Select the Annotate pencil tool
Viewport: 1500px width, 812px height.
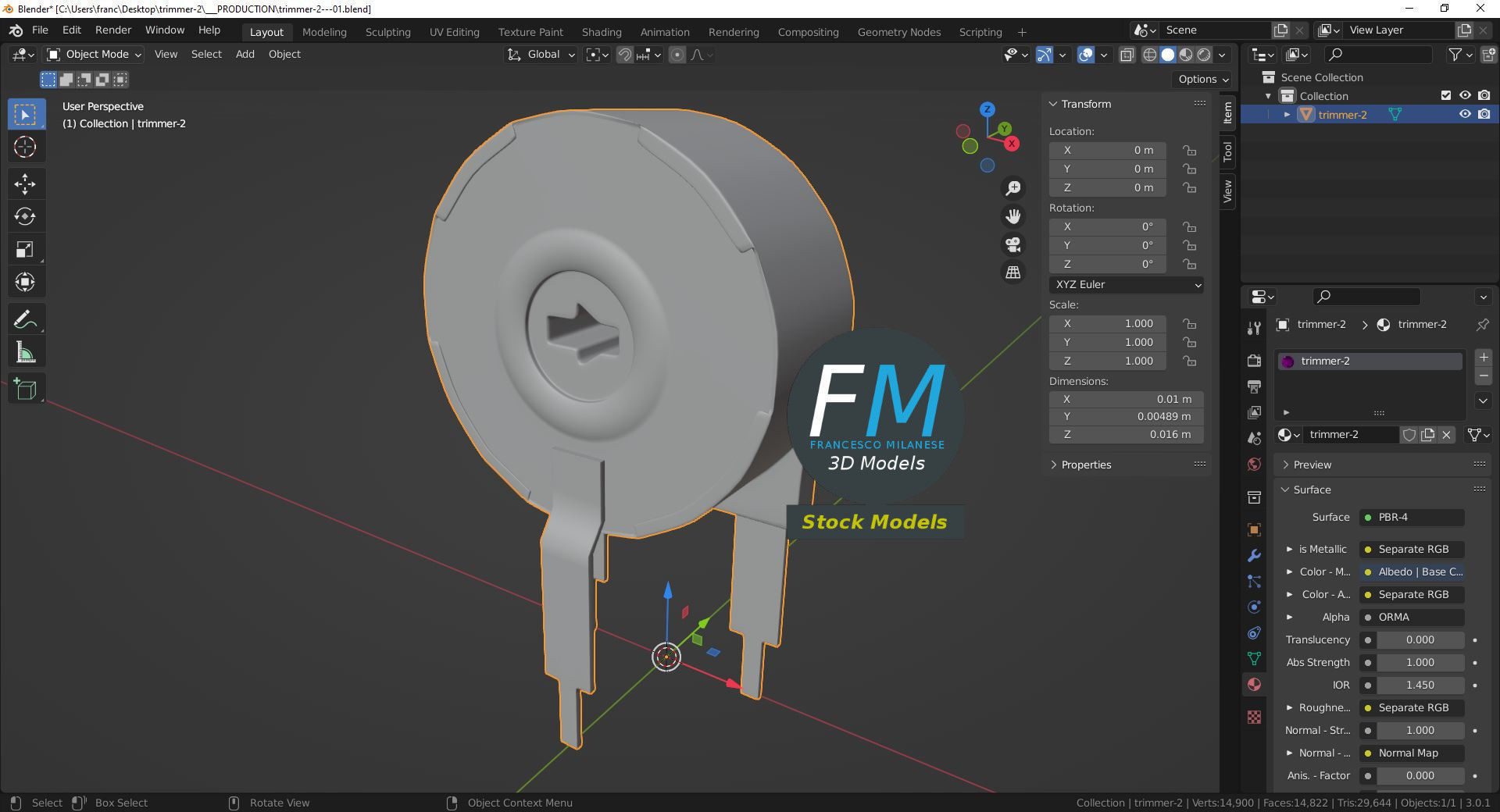pos(25,319)
